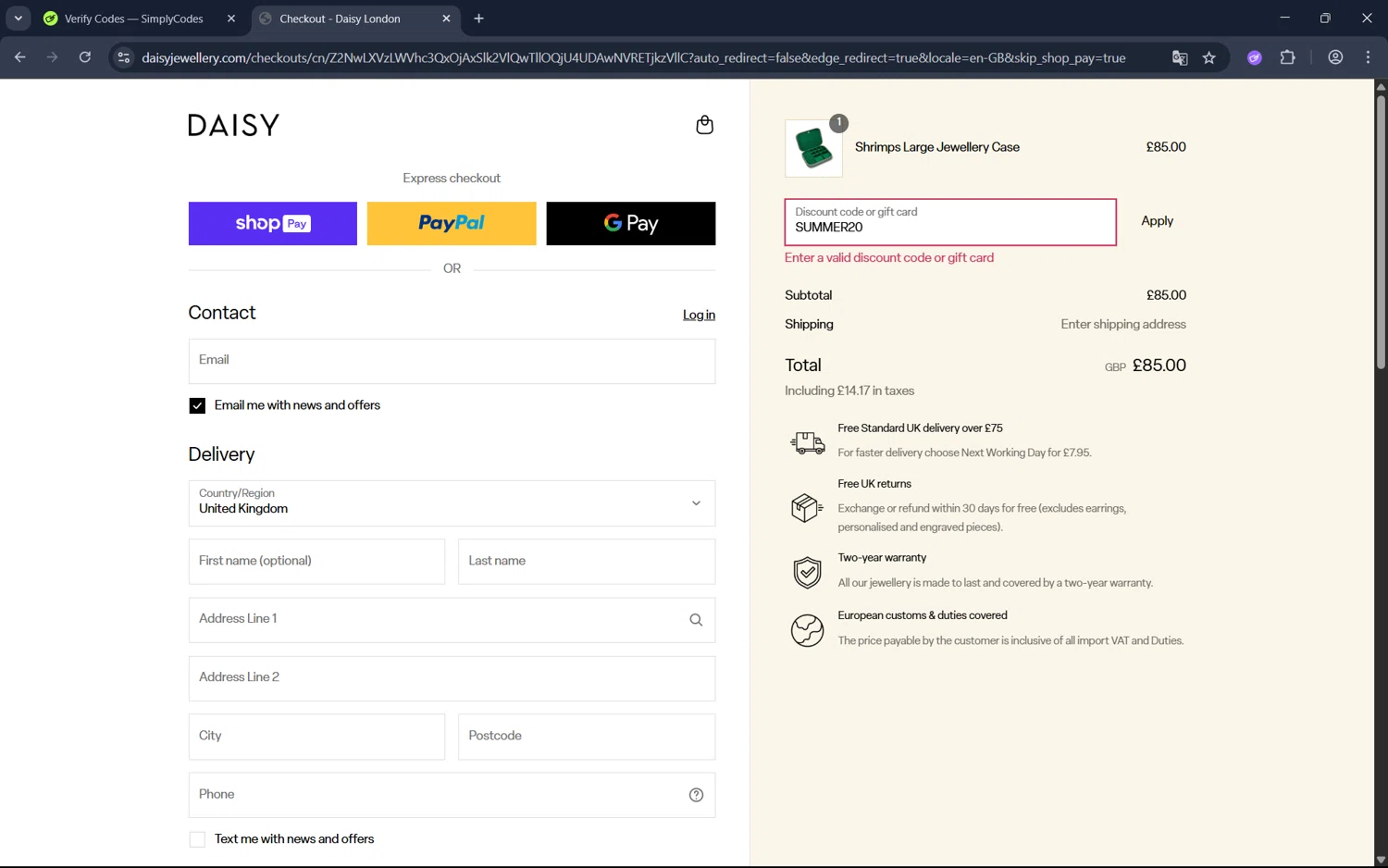Reload the checkout page
1388x868 pixels.
click(84, 57)
